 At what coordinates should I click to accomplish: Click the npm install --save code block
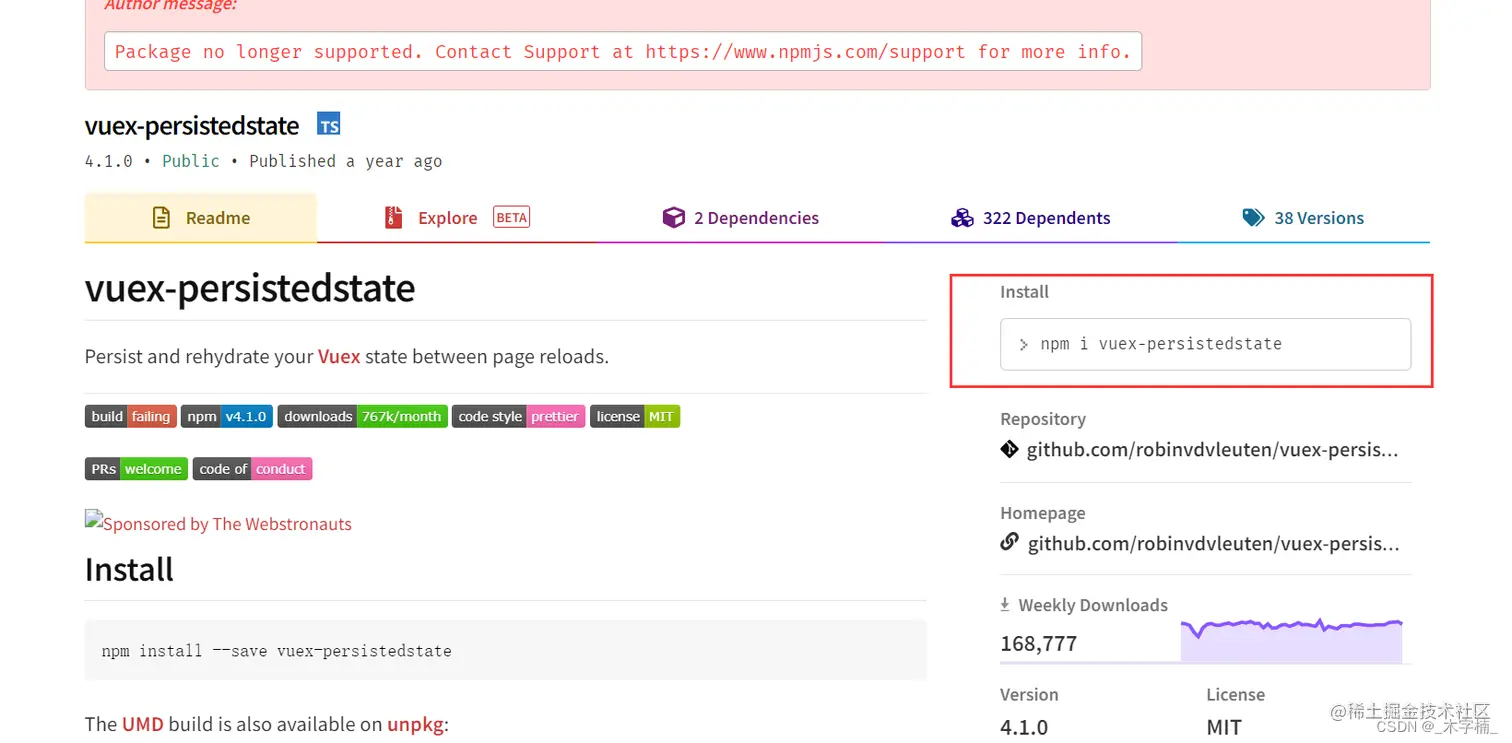505,650
